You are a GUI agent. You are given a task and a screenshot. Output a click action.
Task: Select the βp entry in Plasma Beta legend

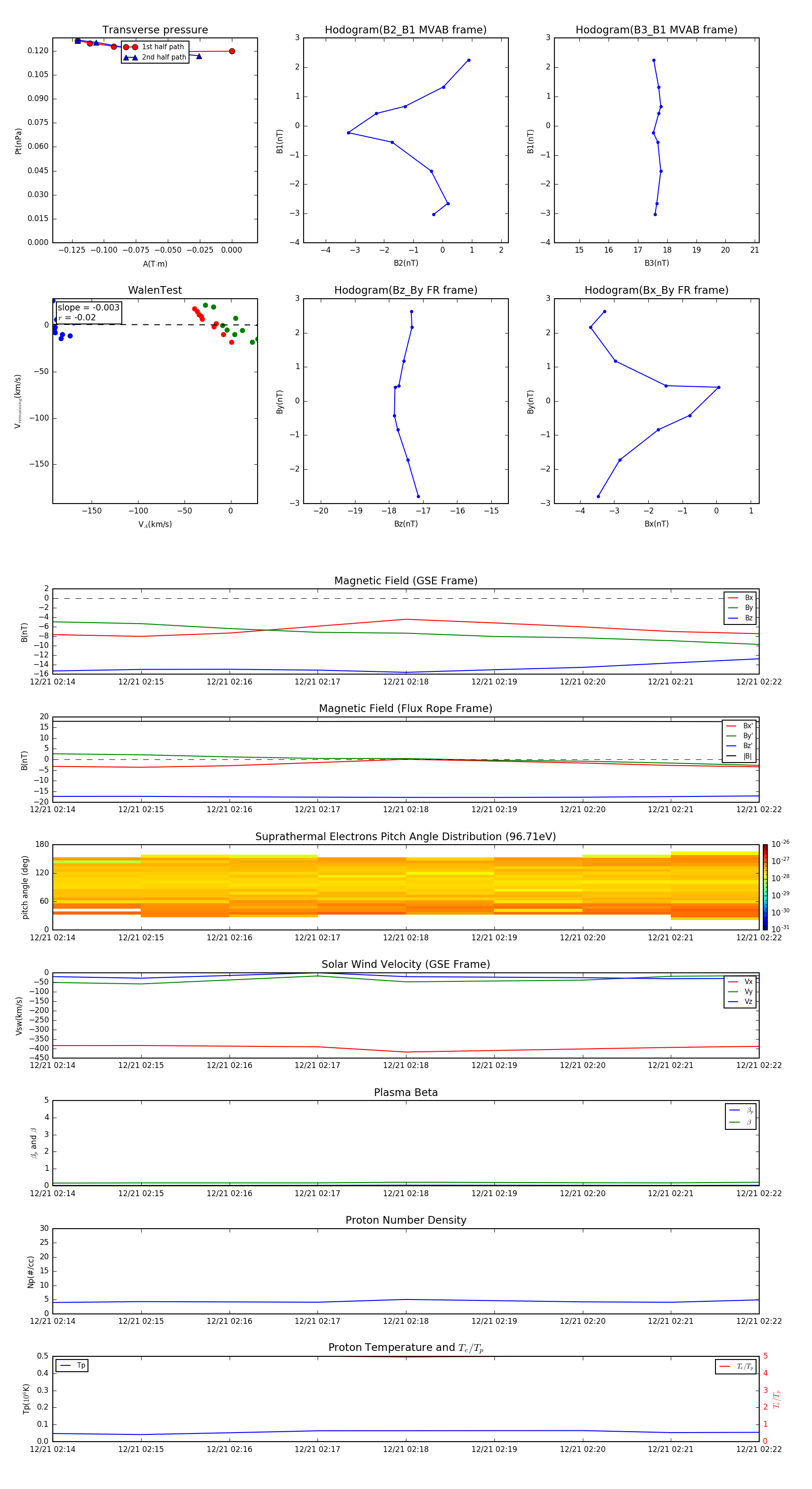741,1110
